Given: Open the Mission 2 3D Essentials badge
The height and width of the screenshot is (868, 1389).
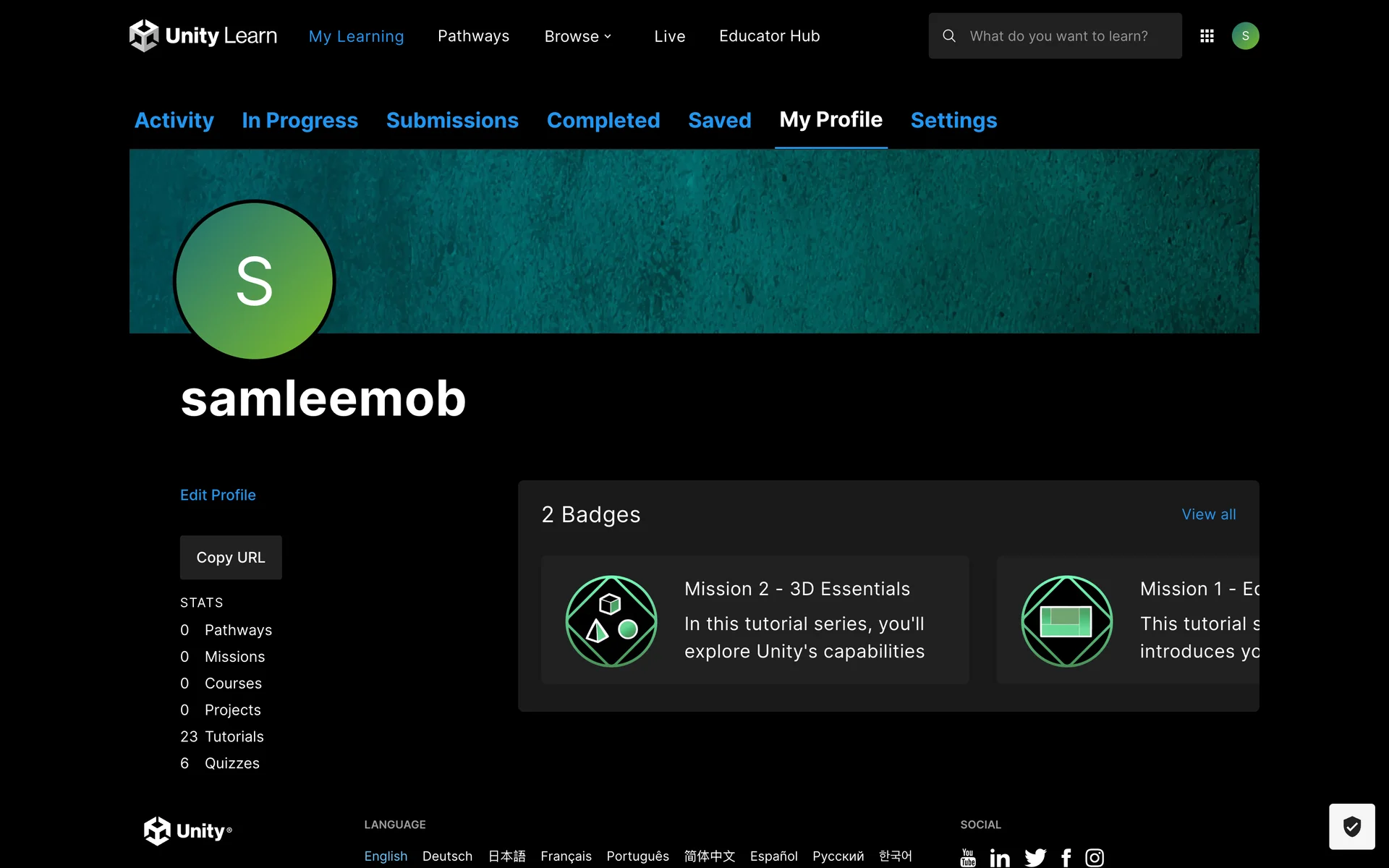Looking at the screenshot, I should pos(755,620).
